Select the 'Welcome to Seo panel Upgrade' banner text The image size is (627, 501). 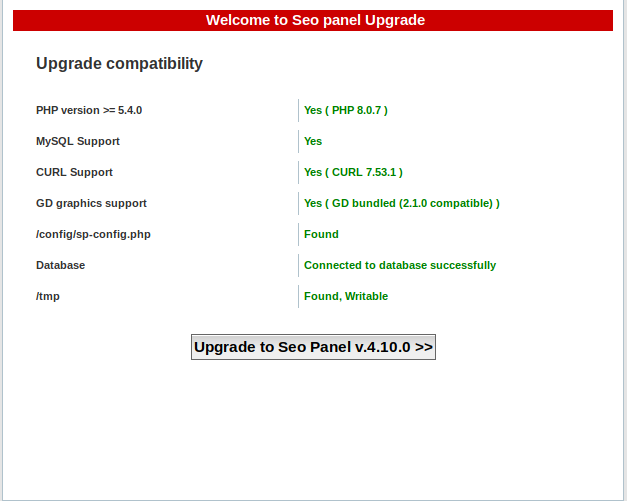pos(315,20)
